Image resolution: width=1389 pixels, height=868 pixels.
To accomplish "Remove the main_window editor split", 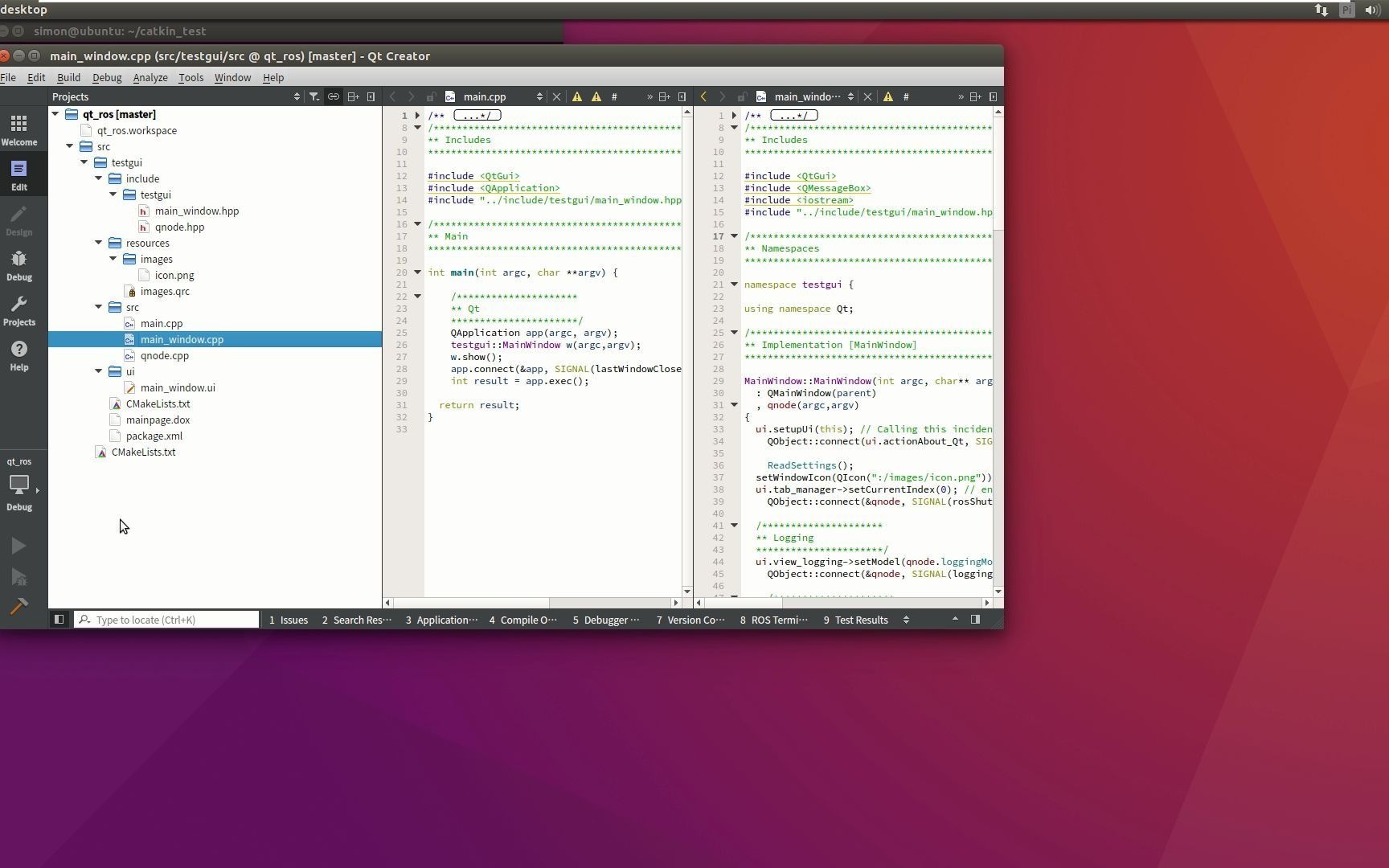I will pyautogui.click(x=994, y=96).
